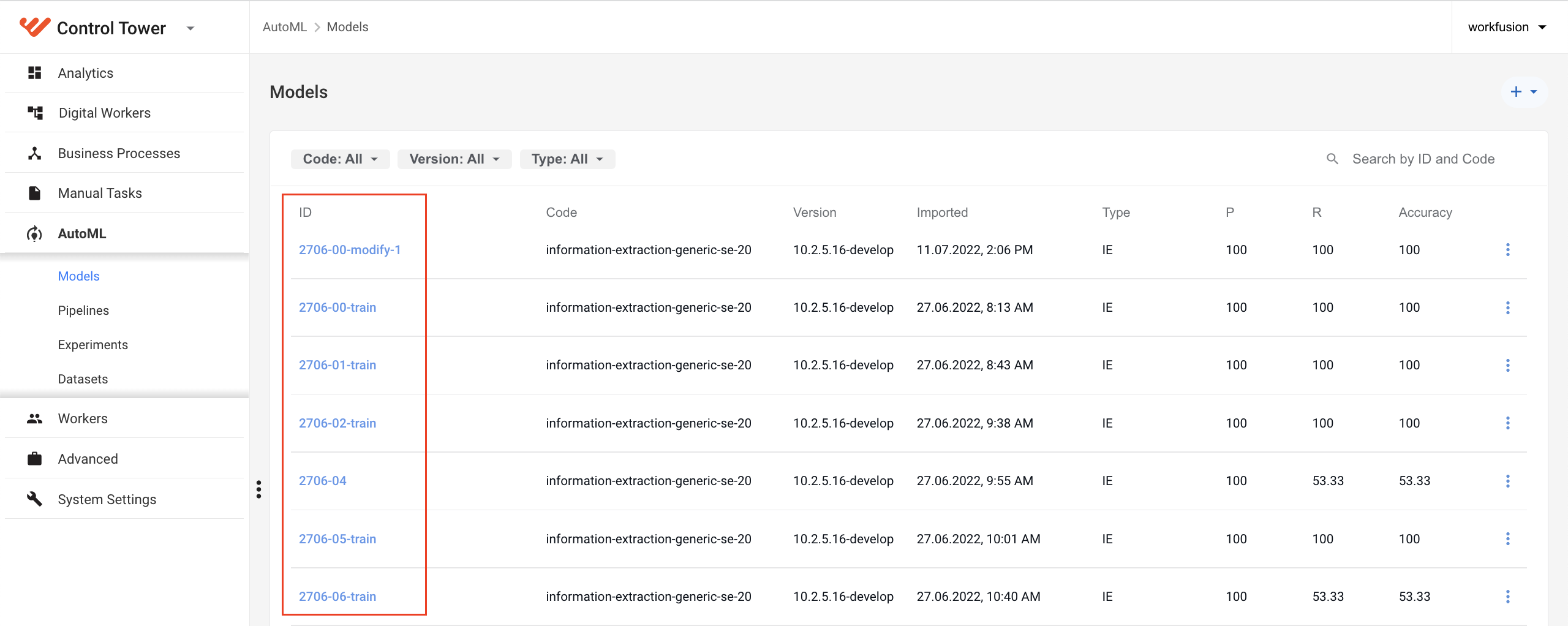Click the Imported column header
The height and width of the screenshot is (626, 1568).
coord(942,213)
